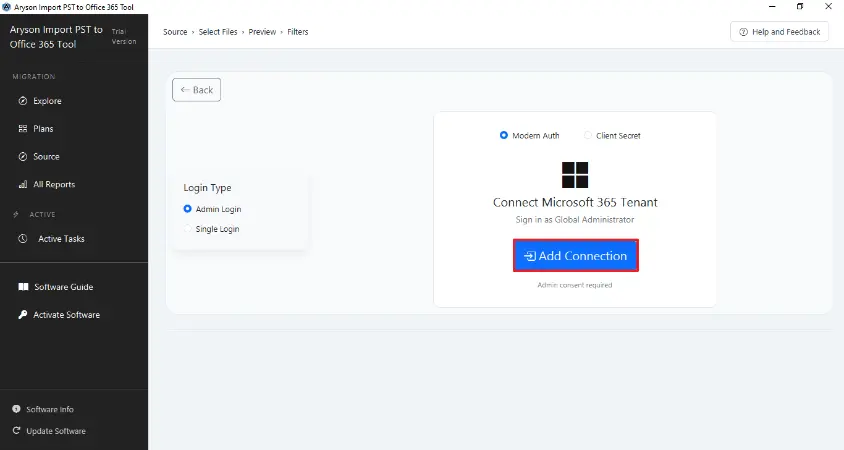844x450 pixels.
Task: Close the Aryson tool window
Action: 828,6
